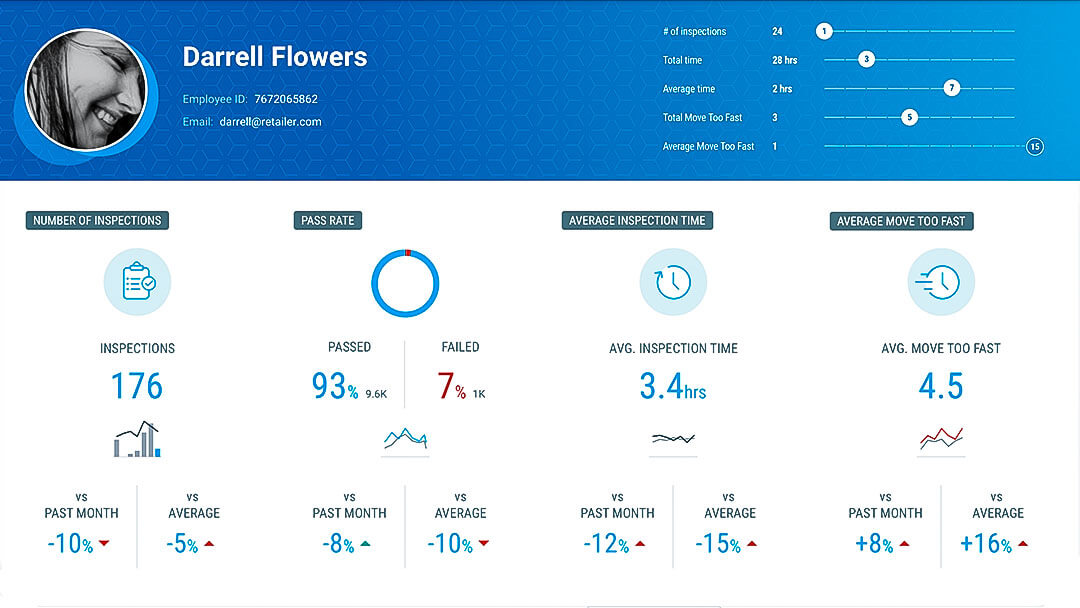Click the employee ID number 7672065862
This screenshot has height=608, width=1080.
pos(286,99)
